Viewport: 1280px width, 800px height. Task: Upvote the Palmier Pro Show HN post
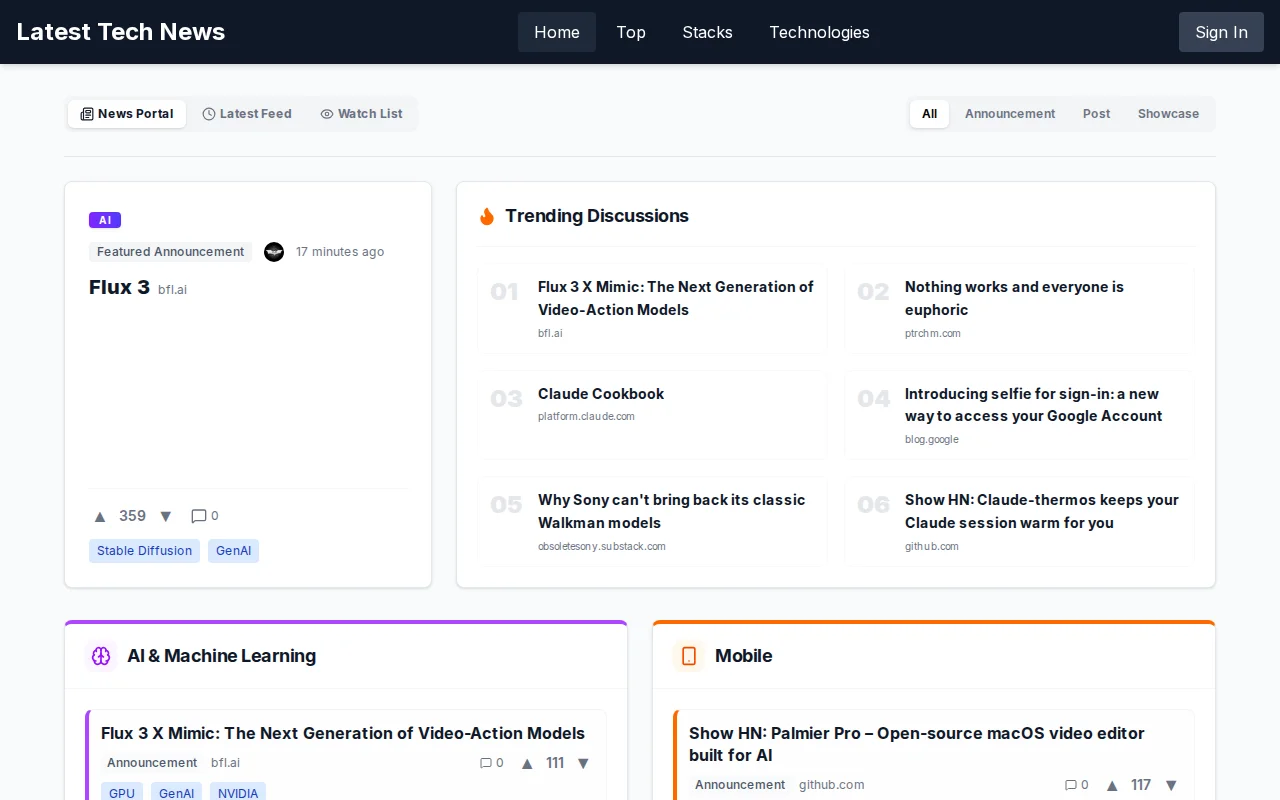point(1112,785)
